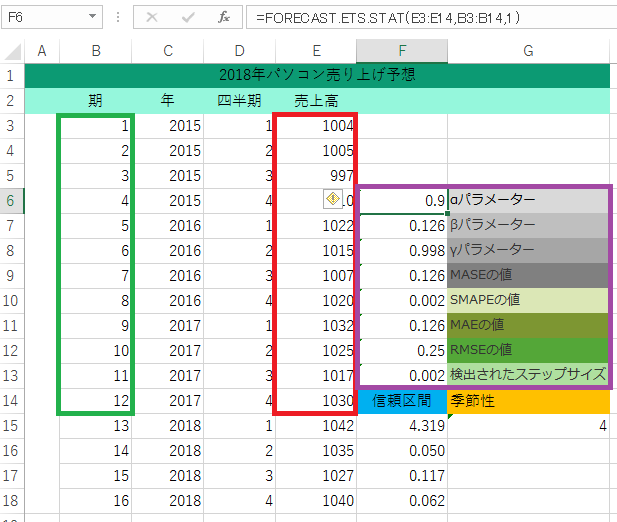Select row 14 header
This screenshot has height=522, width=617.
coord(12,400)
